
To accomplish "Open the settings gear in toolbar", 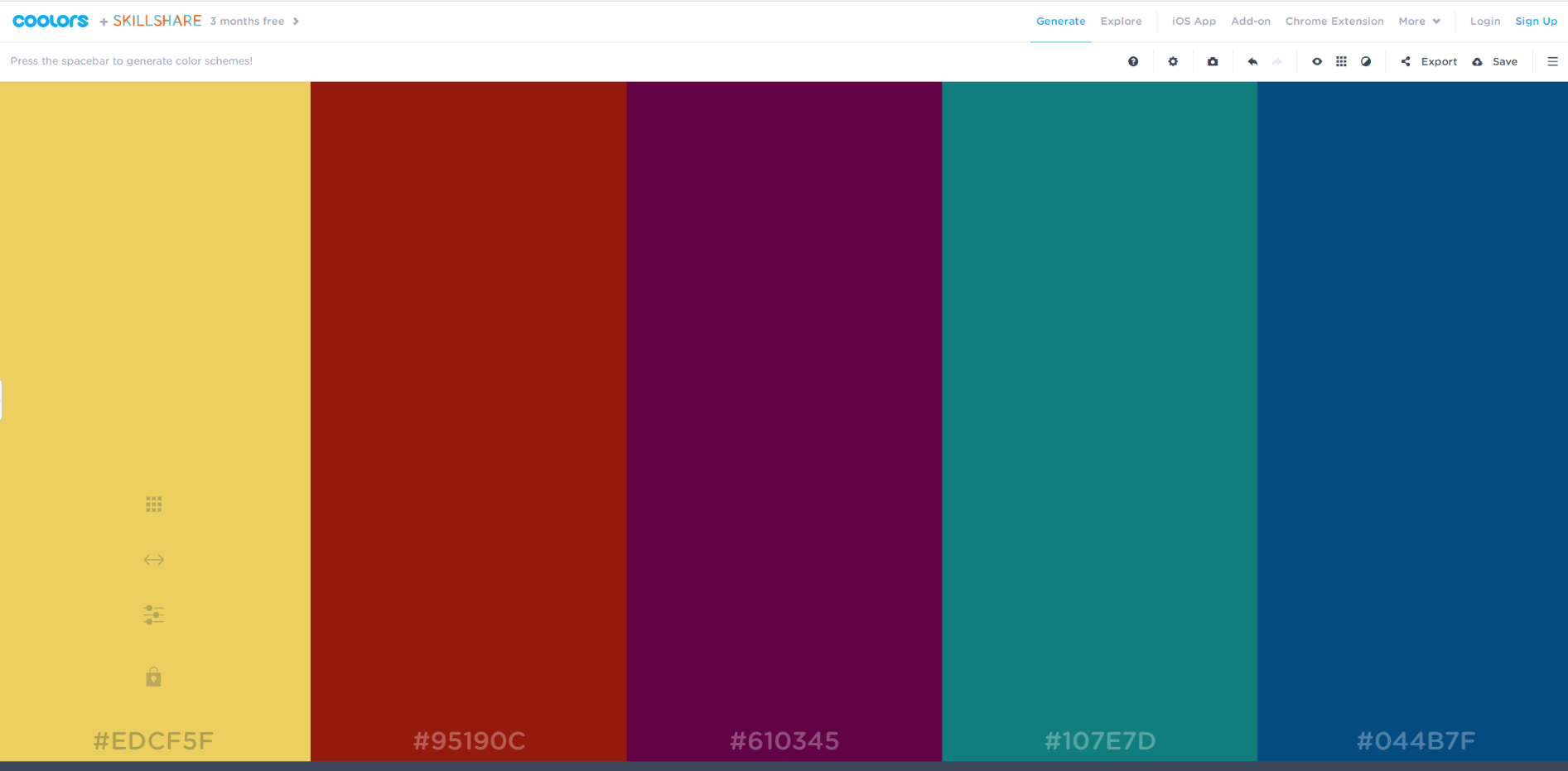I will [1173, 61].
